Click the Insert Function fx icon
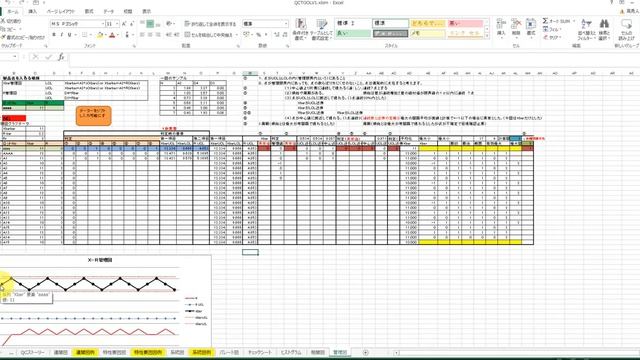 [61, 57]
